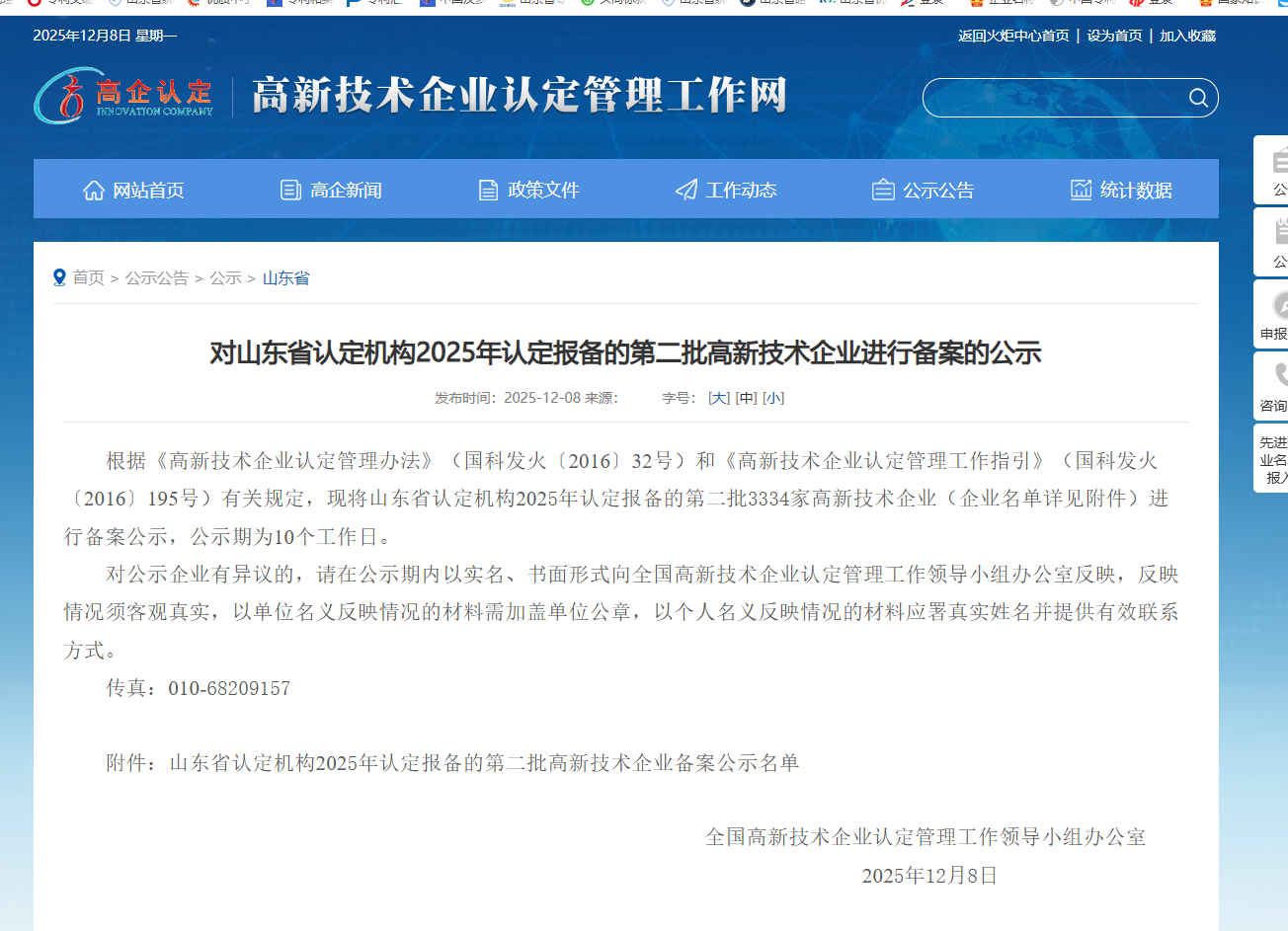
Task: Go to 首页 in the breadcrumb
Action: coord(88,278)
